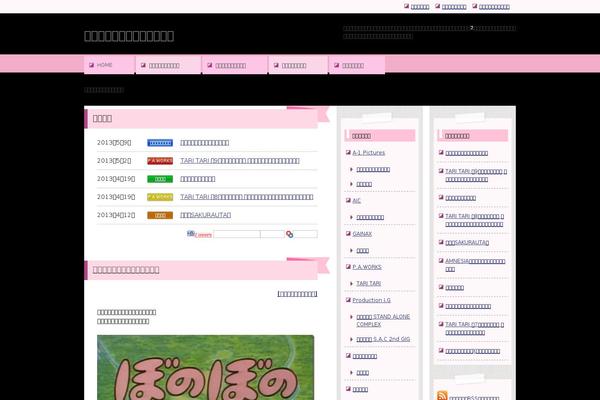The height and width of the screenshot is (400, 600).
Task: Click the bullet icon beside the AMNESIA post link
Action: [x=441, y=261]
